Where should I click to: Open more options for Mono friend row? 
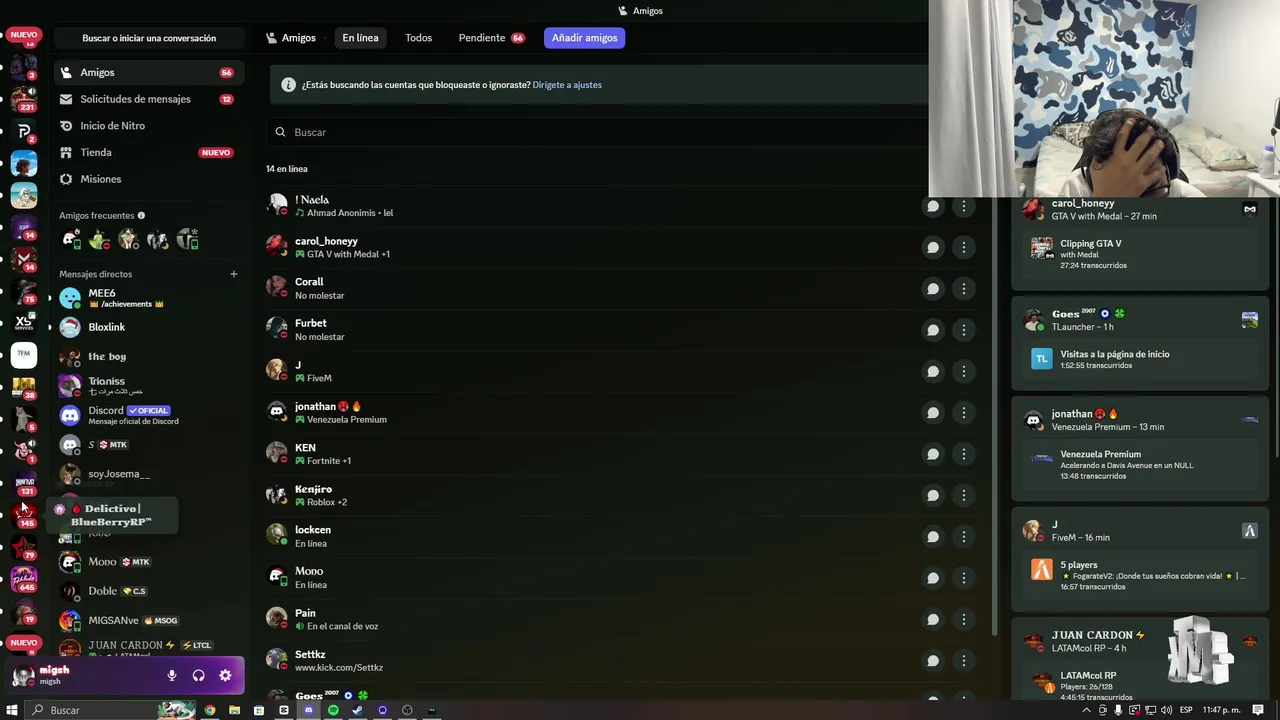point(964,578)
